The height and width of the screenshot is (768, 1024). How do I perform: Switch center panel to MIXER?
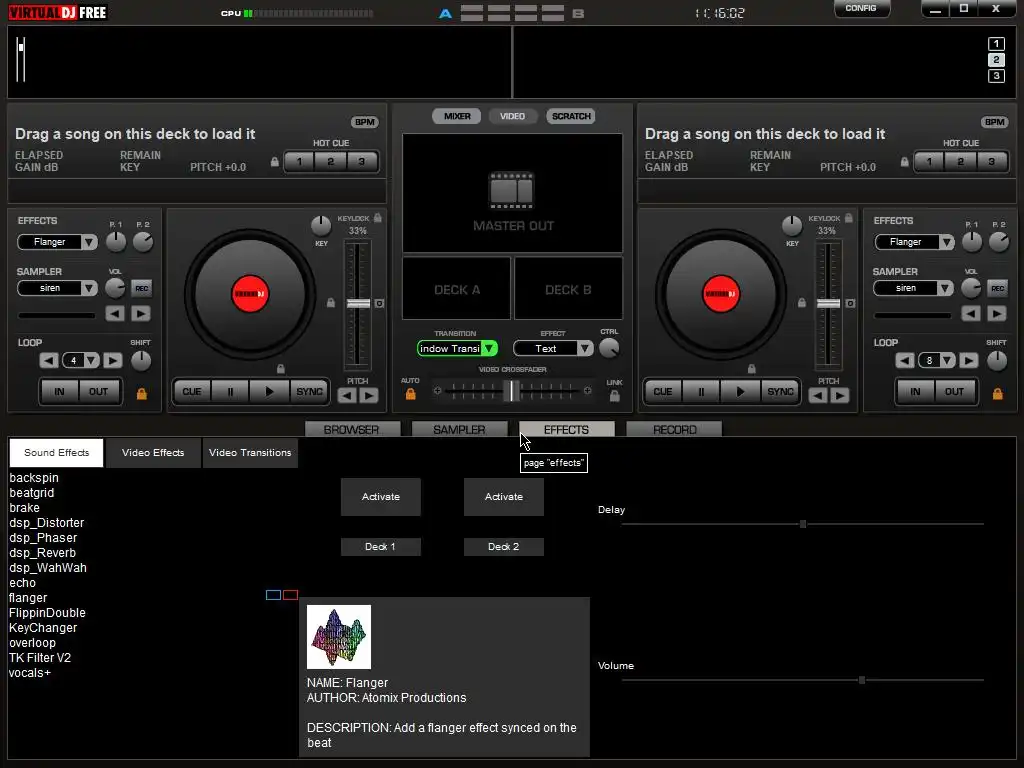pos(457,116)
